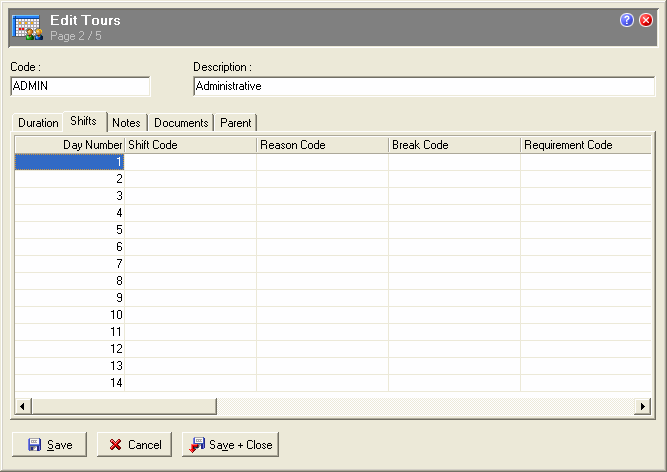The height and width of the screenshot is (472, 667).
Task: Click the blue help question mark icon
Action: [627, 20]
